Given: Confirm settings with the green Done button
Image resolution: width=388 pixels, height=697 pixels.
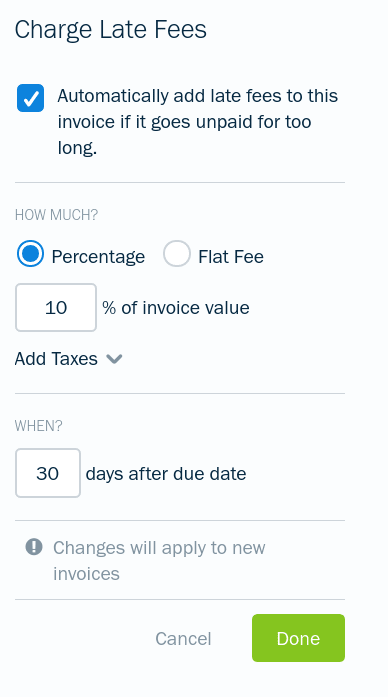Looking at the screenshot, I should [x=298, y=638].
